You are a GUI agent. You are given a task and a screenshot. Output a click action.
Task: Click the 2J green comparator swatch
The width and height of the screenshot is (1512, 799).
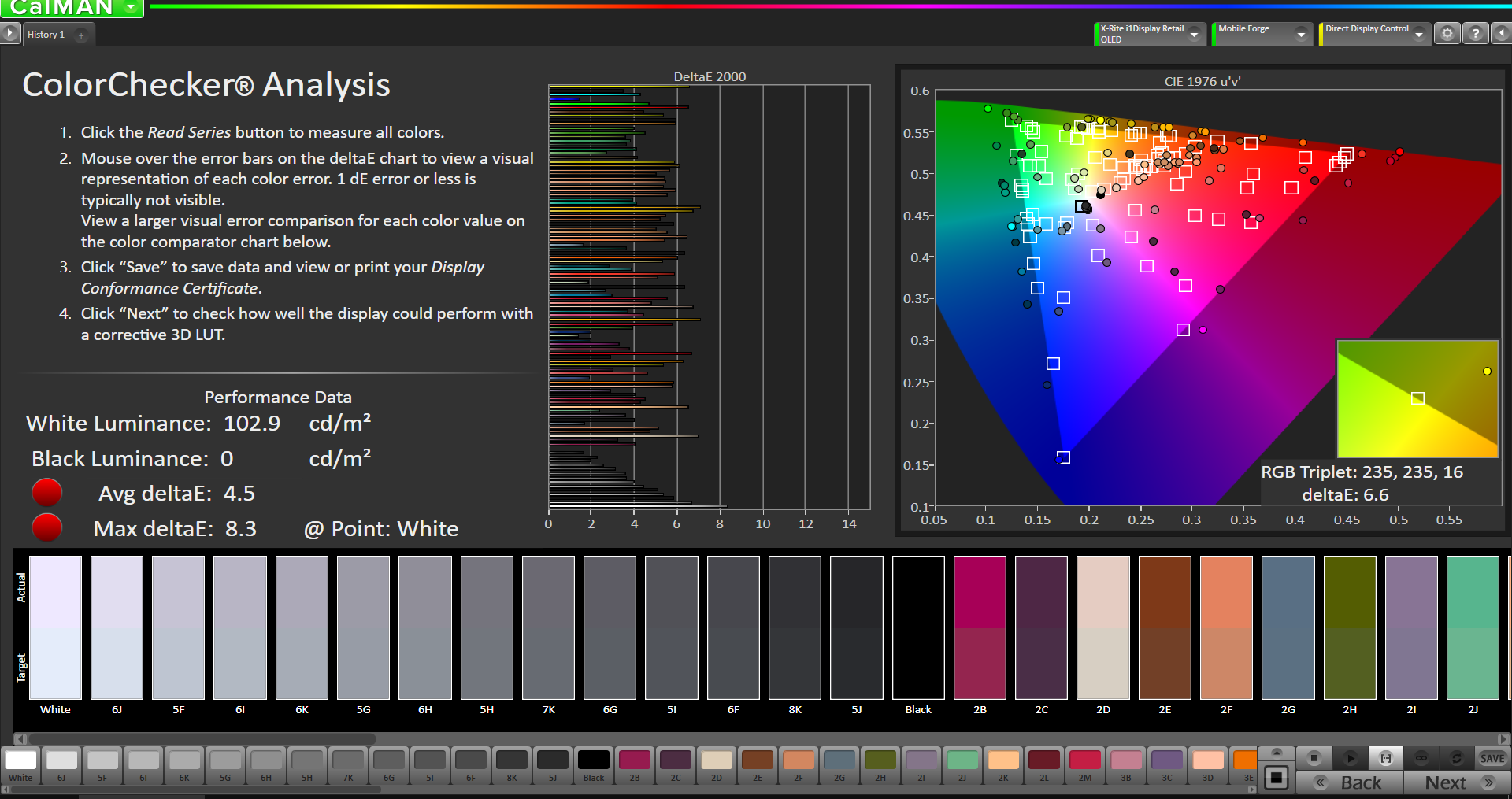point(1473,627)
